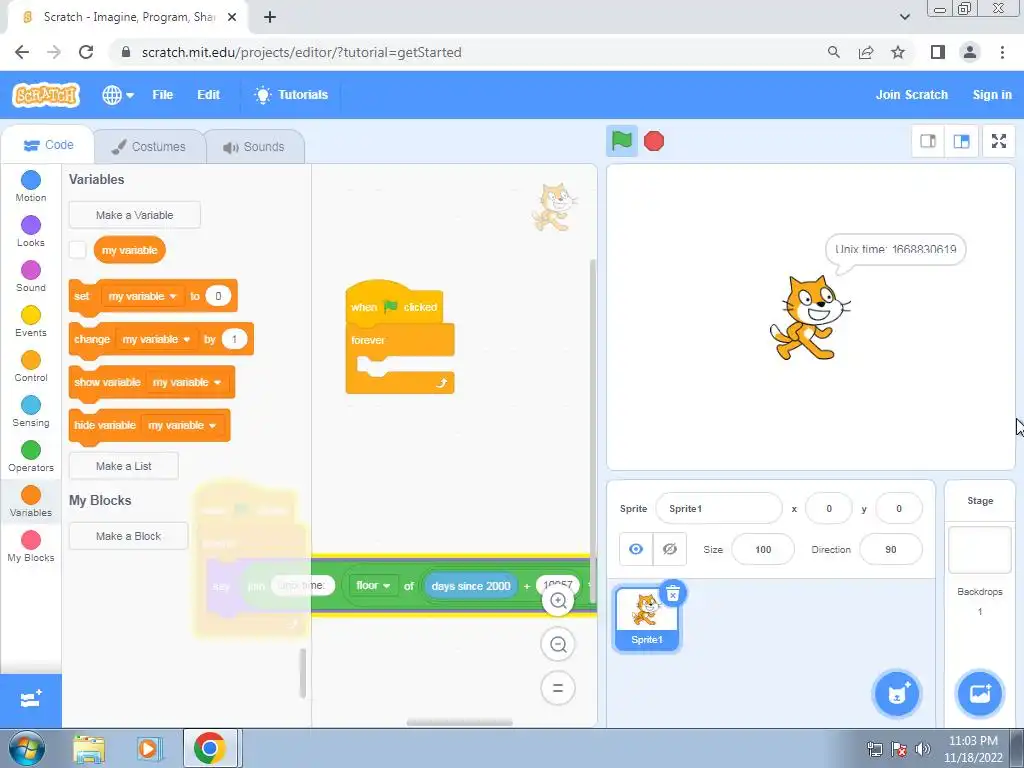The image size is (1024, 768).
Task: Open the Motion blocks category
Action: (x=31, y=186)
